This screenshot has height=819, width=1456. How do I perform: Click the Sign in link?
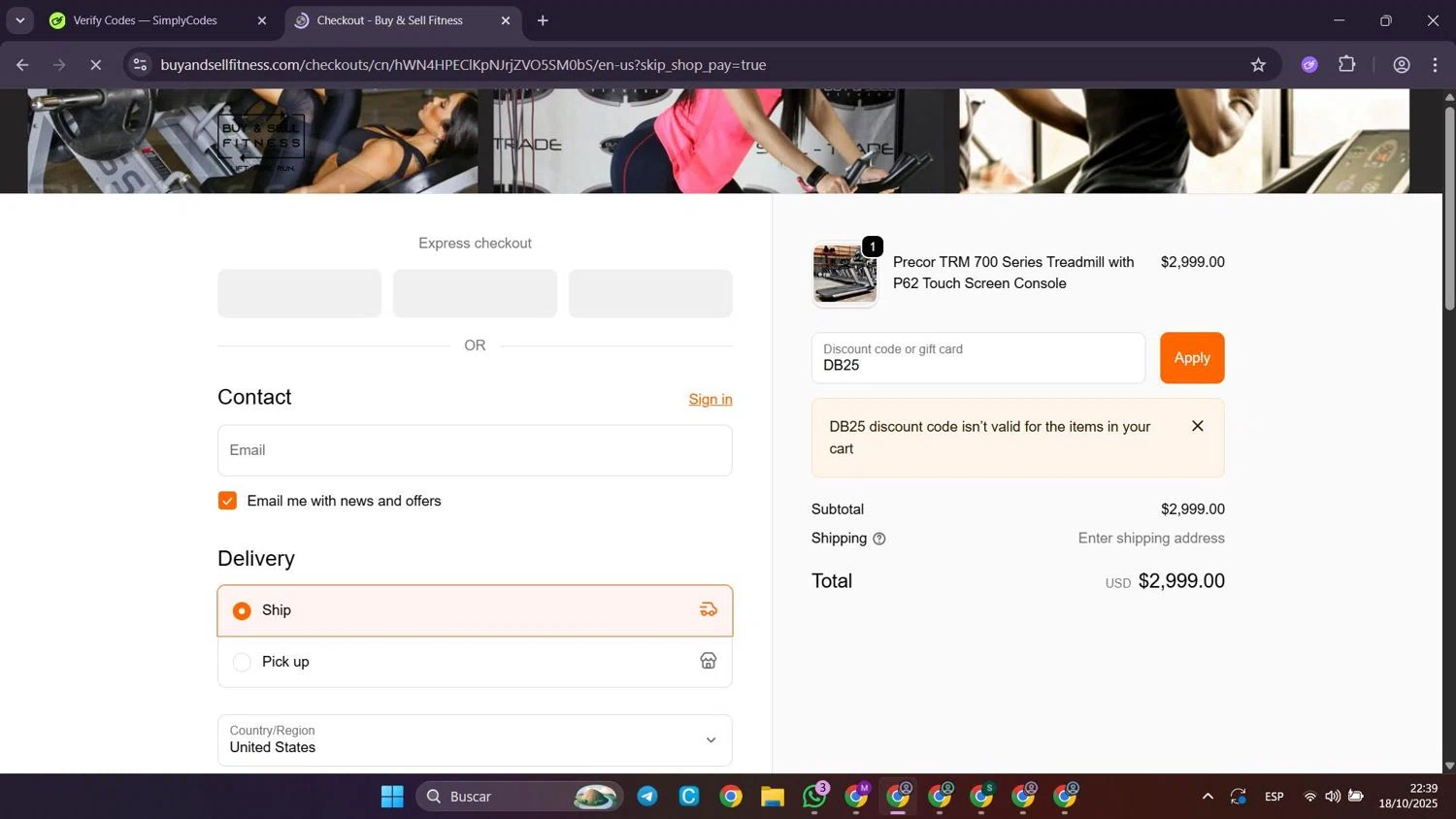(x=711, y=399)
